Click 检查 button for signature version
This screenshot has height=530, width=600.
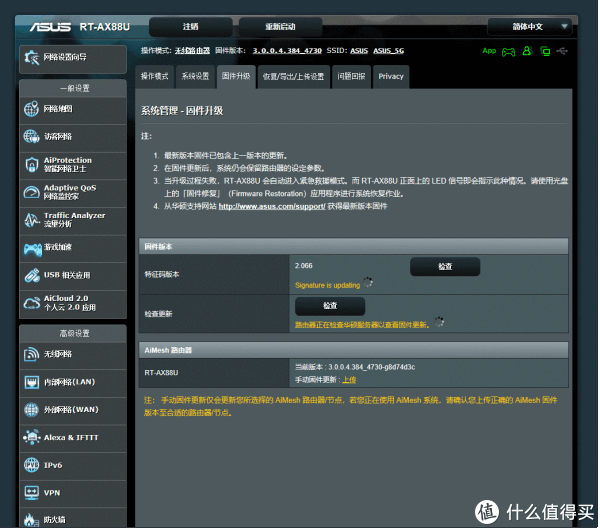[446, 267]
